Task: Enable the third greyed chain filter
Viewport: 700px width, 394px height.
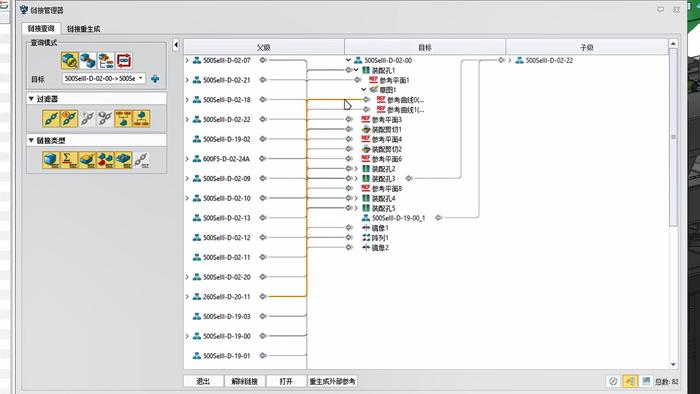Action: click(x=88, y=119)
